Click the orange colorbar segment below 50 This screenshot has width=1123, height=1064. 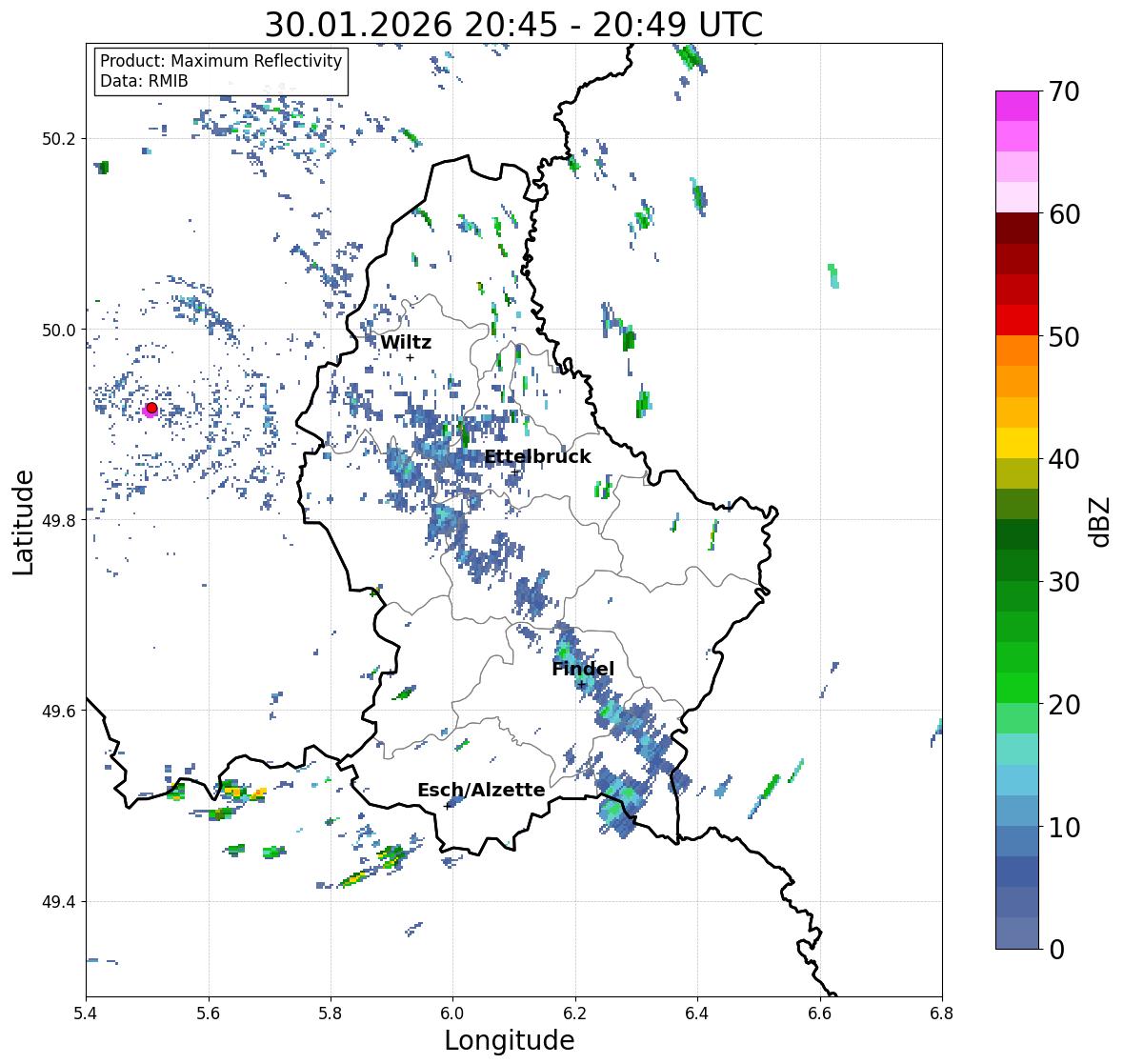point(1017,351)
